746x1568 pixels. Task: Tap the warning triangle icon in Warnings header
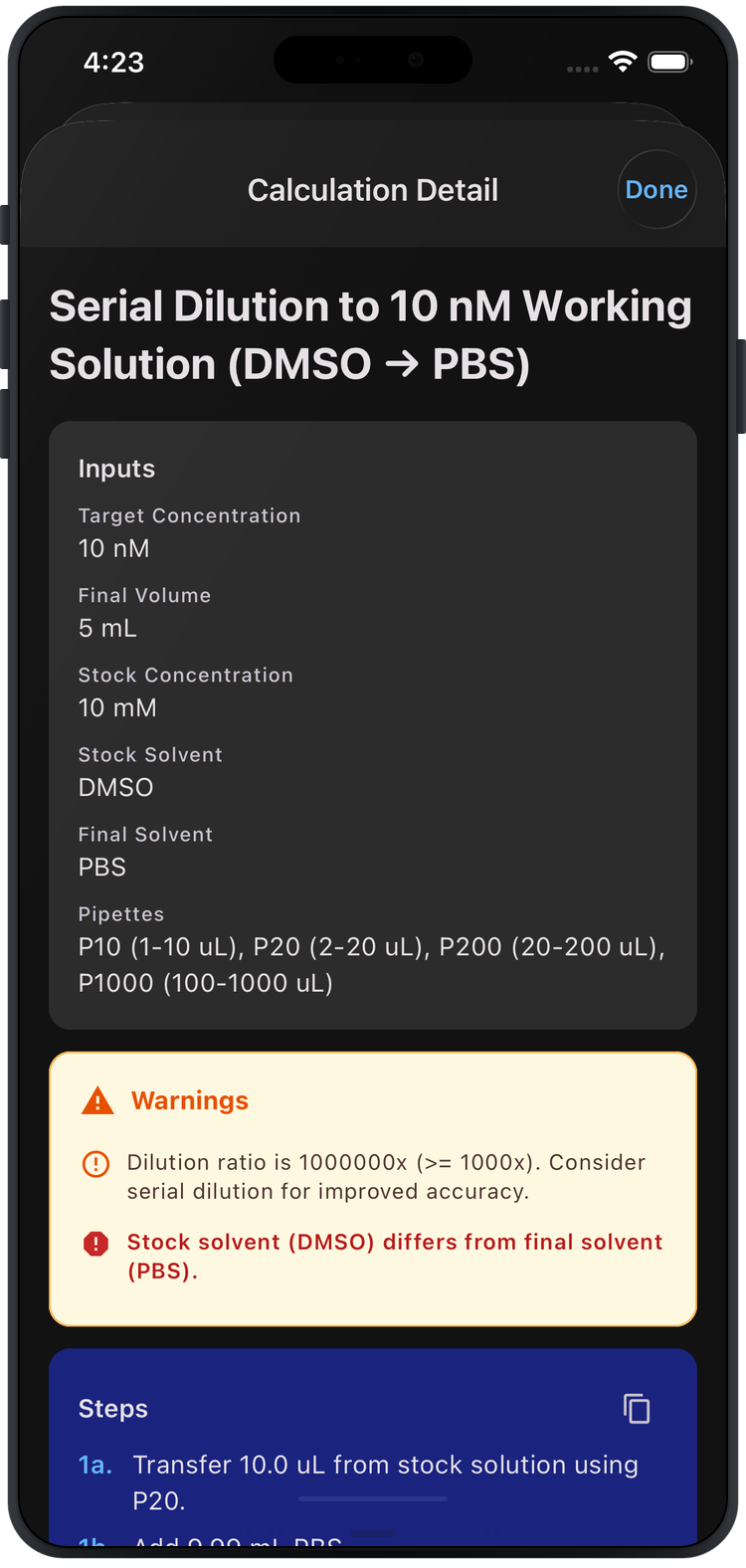tap(96, 1100)
